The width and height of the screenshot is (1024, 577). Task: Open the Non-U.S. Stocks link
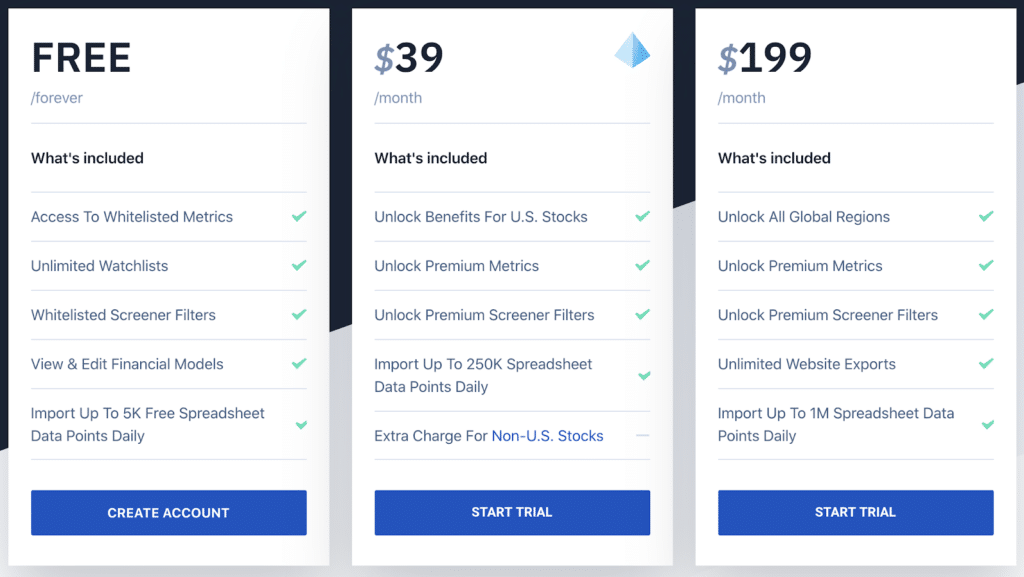[549, 436]
